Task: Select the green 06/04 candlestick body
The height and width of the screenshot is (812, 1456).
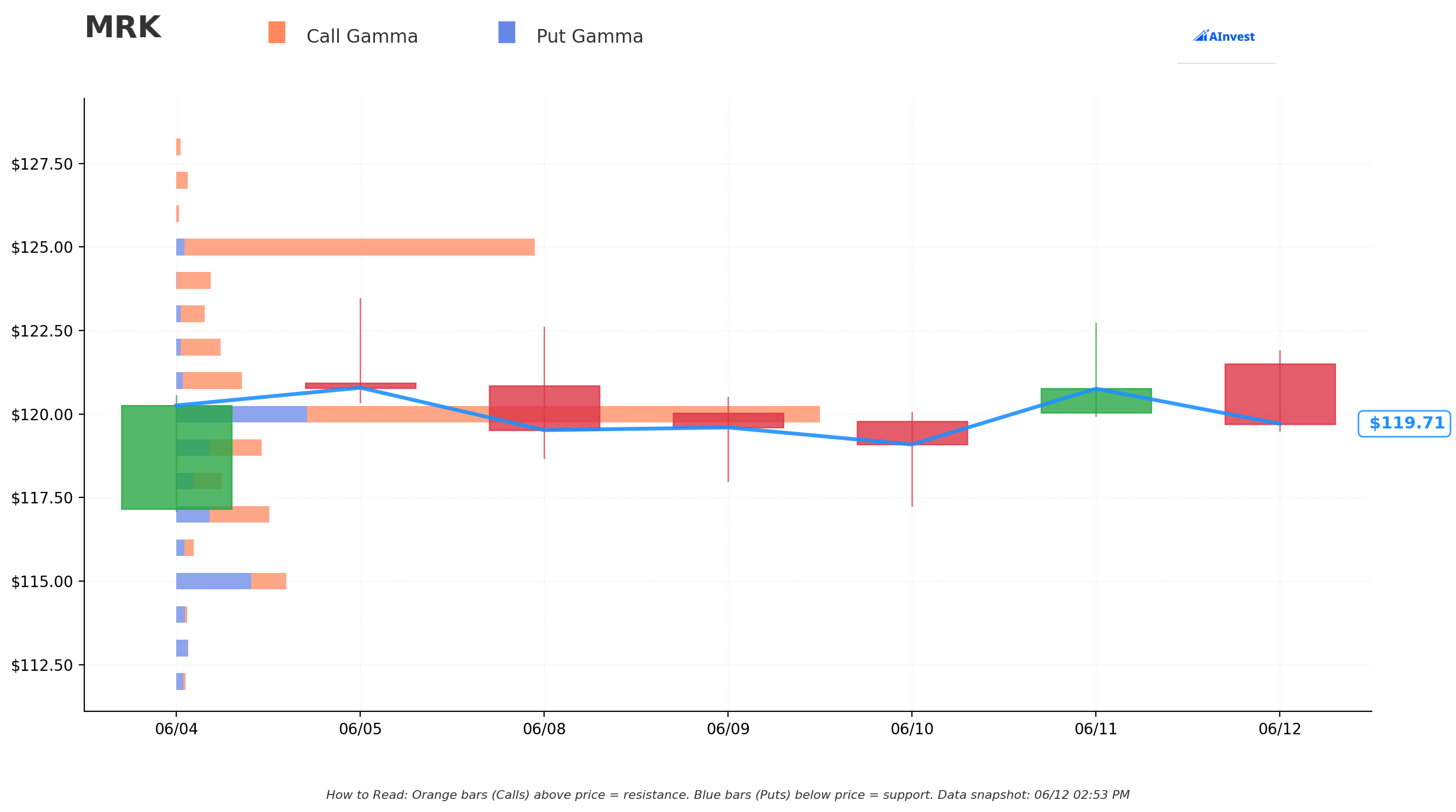Action: (x=176, y=457)
